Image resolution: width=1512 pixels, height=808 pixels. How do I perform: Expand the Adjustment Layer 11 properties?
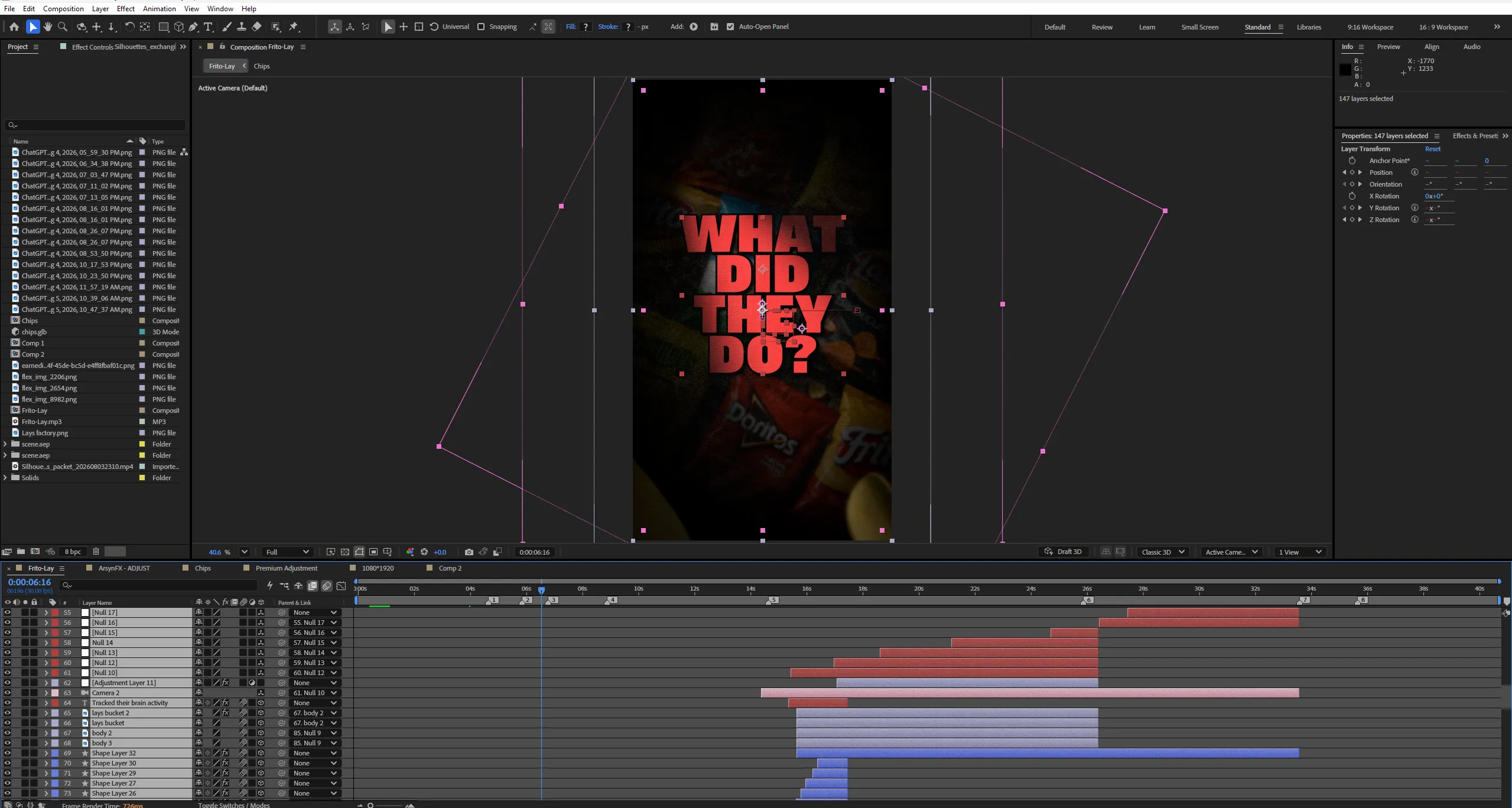point(46,683)
